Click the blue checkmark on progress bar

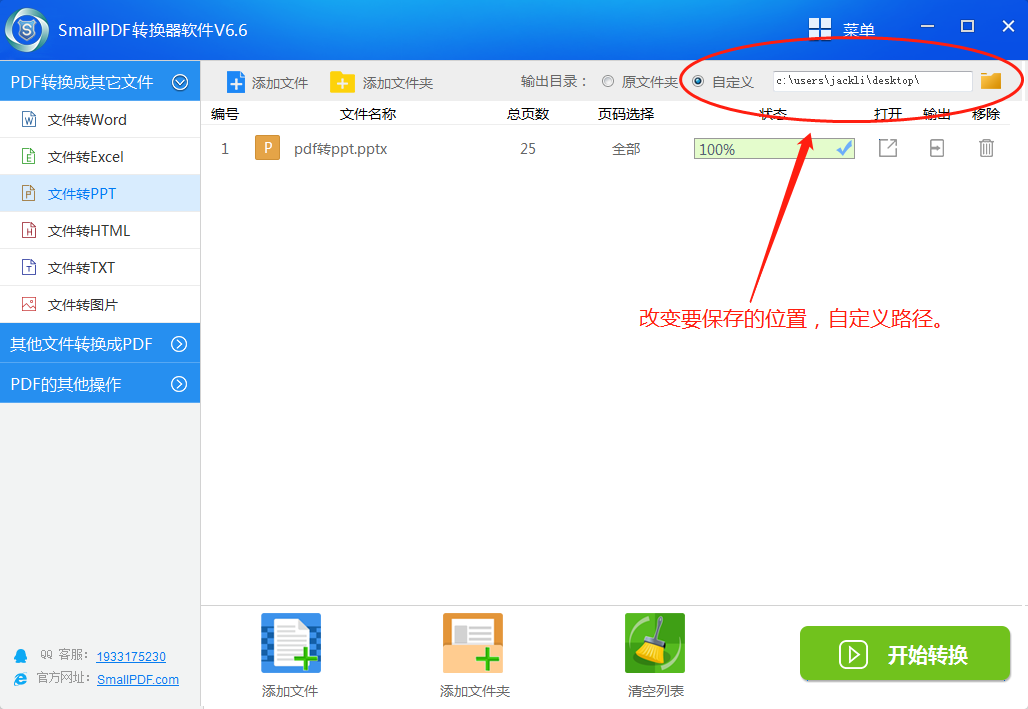844,148
